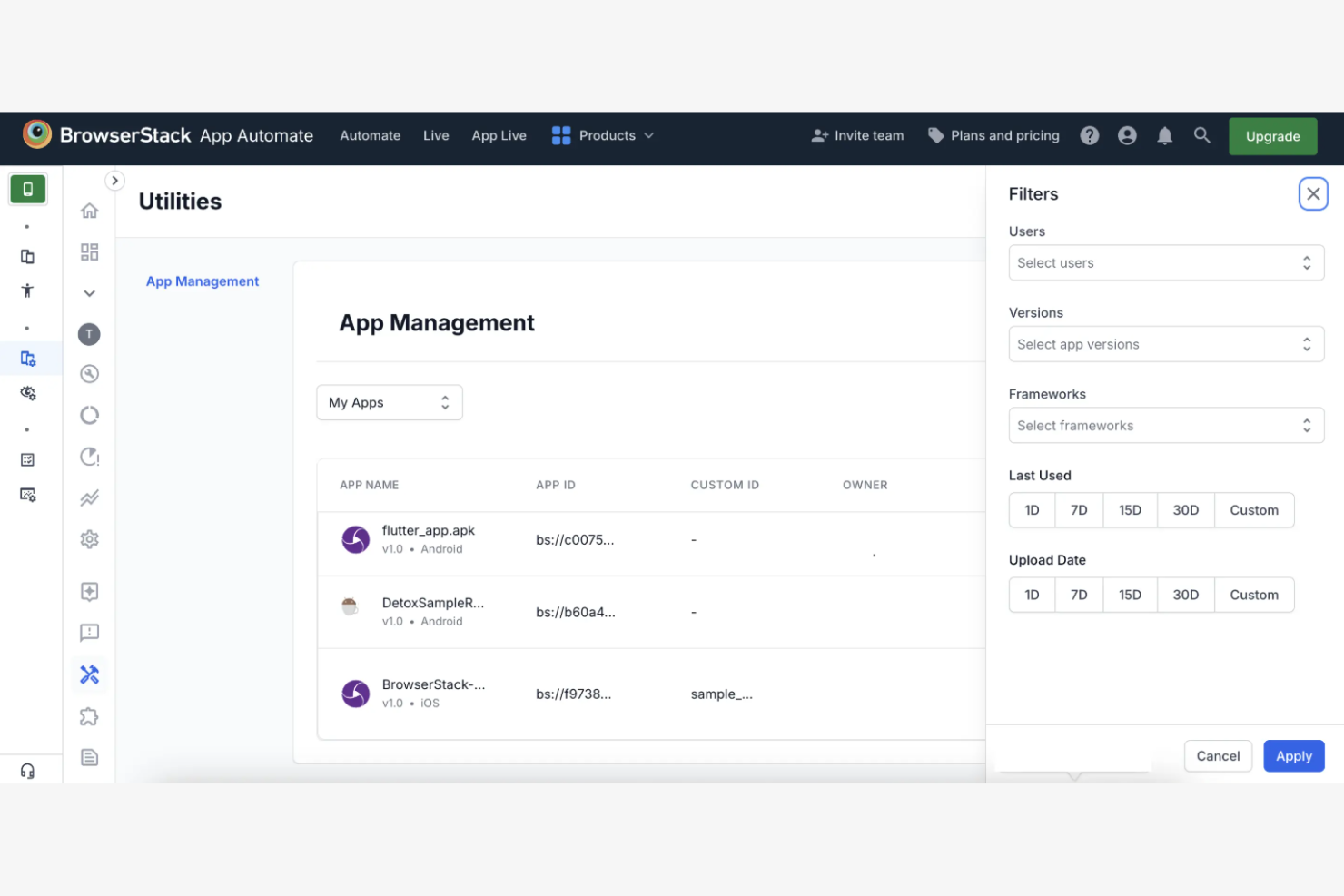
Task: Open the headphones support icon
Action: point(27,770)
